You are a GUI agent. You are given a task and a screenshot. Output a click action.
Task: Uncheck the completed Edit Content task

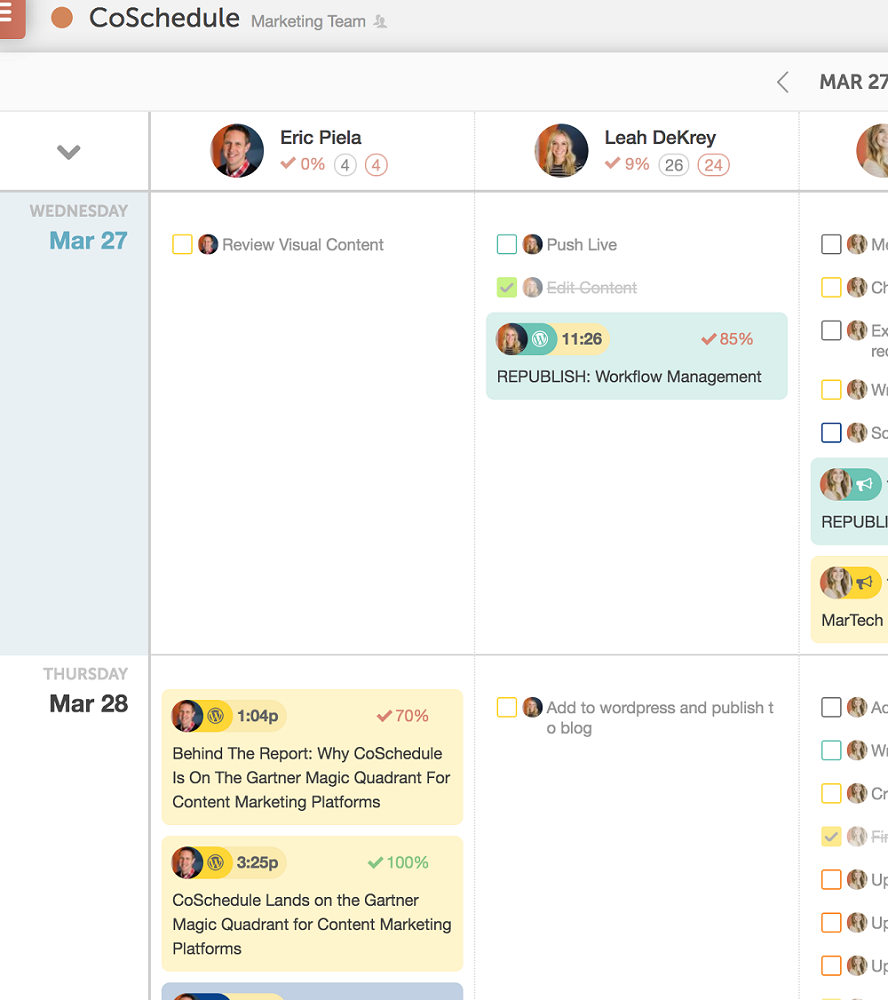(x=507, y=288)
